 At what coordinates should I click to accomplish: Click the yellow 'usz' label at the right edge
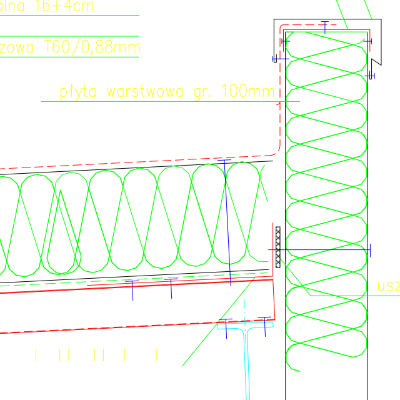tap(389, 287)
